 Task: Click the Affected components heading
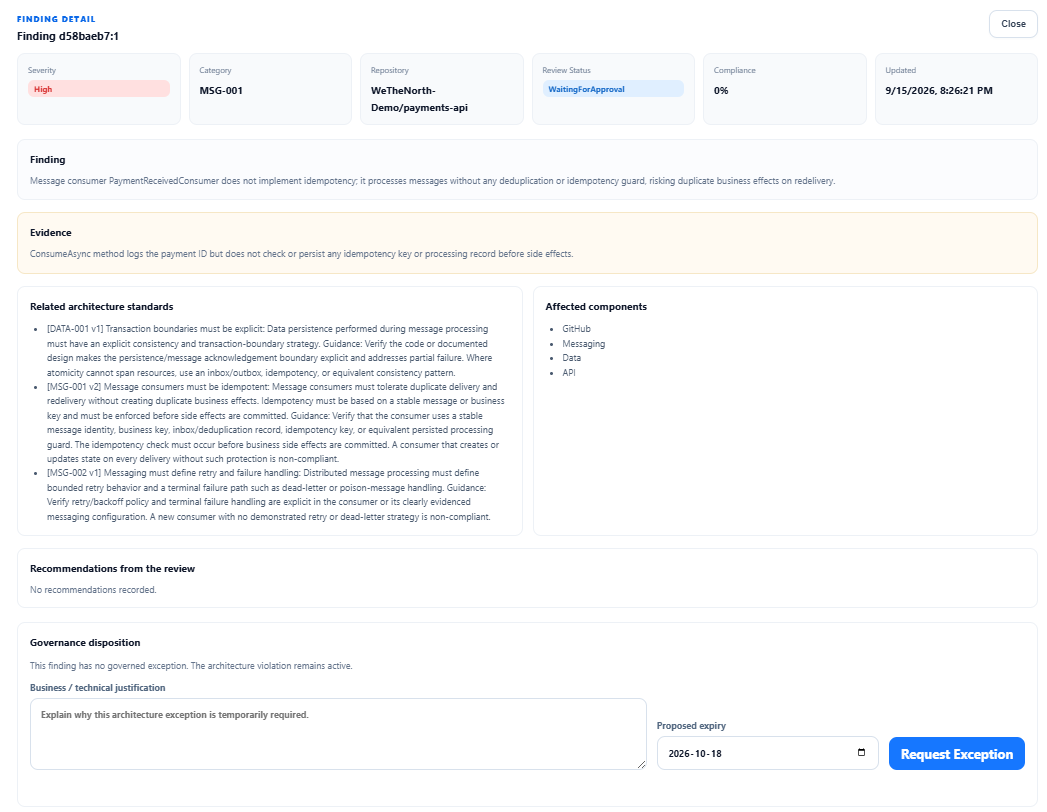click(x=596, y=307)
